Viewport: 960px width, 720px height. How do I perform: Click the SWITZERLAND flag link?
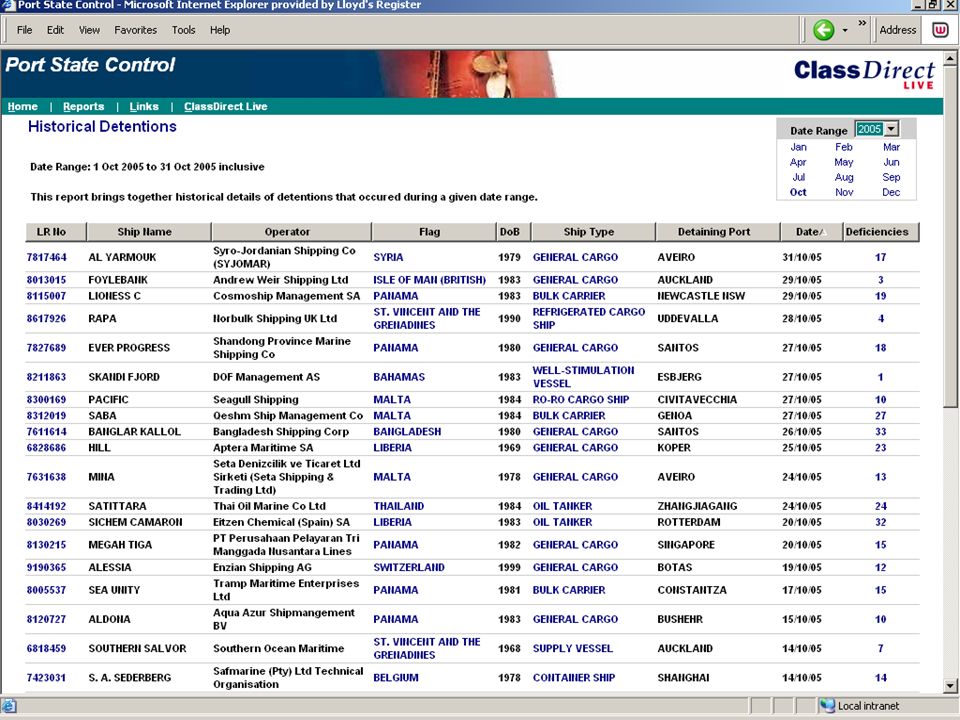click(x=409, y=568)
